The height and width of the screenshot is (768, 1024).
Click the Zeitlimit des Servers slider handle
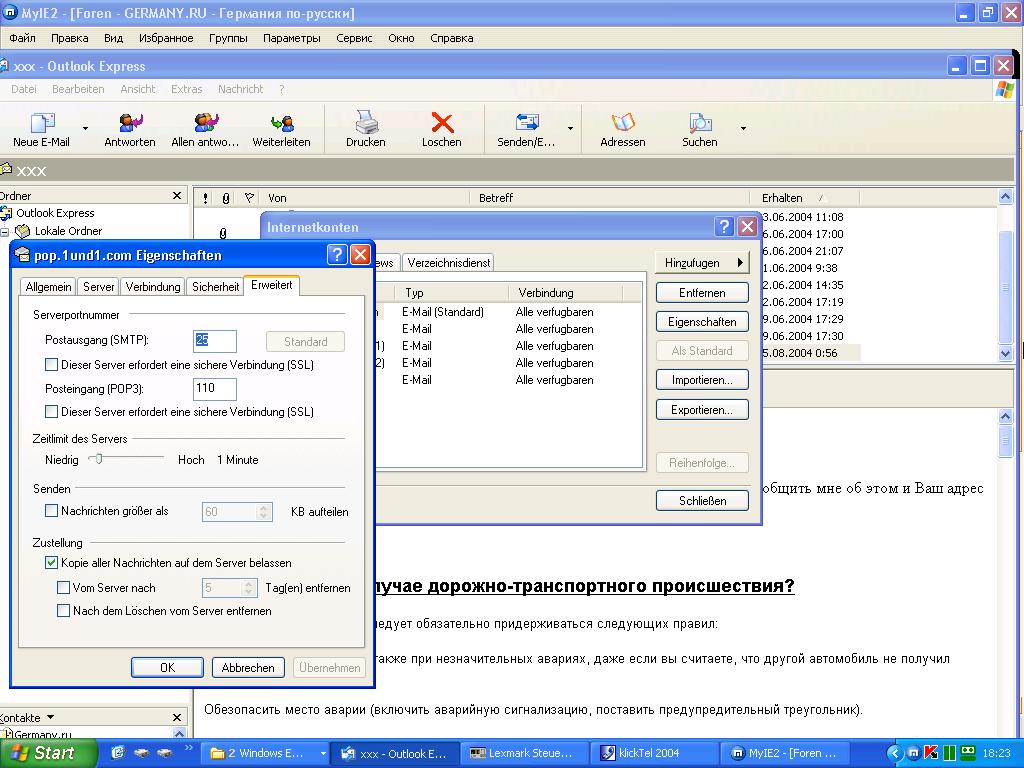click(x=99, y=458)
